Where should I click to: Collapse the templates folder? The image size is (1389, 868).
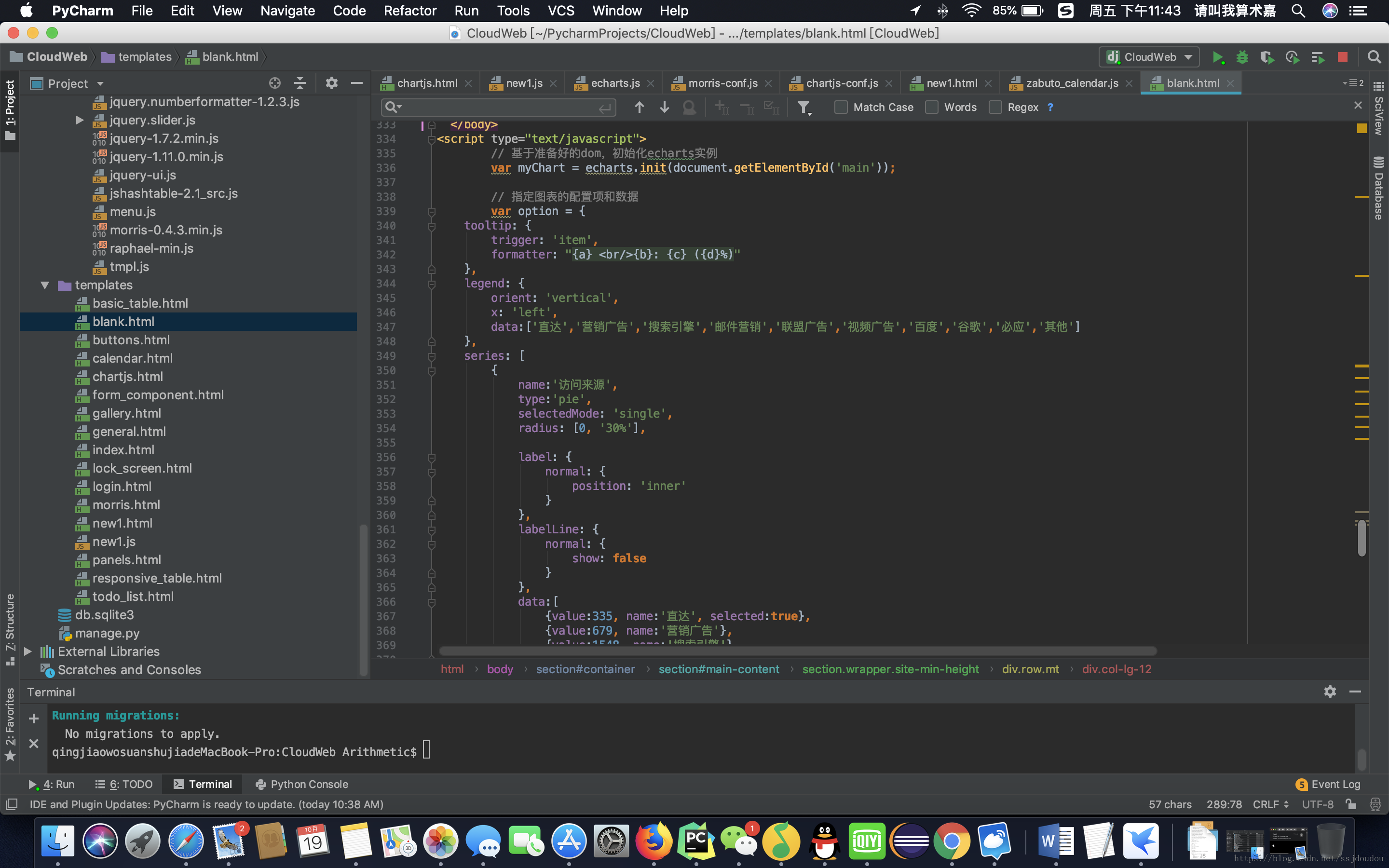pos(45,285)
